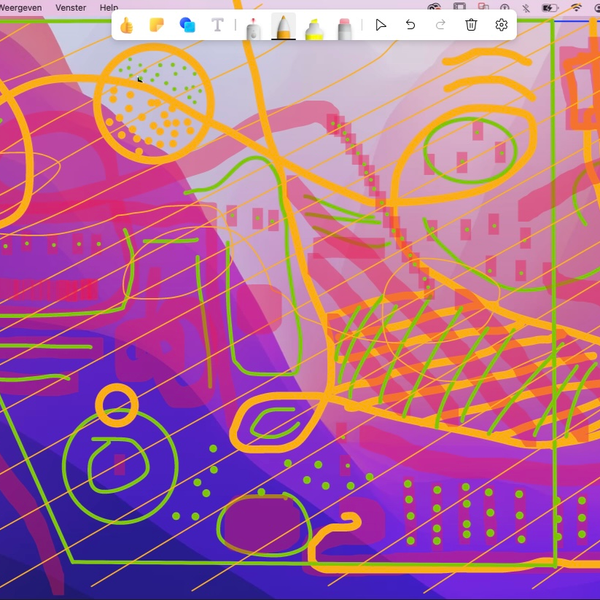This screenshot has height=600, width=600.
Task: Select the pink eraser tool
Action: click(x=345, y=27)
